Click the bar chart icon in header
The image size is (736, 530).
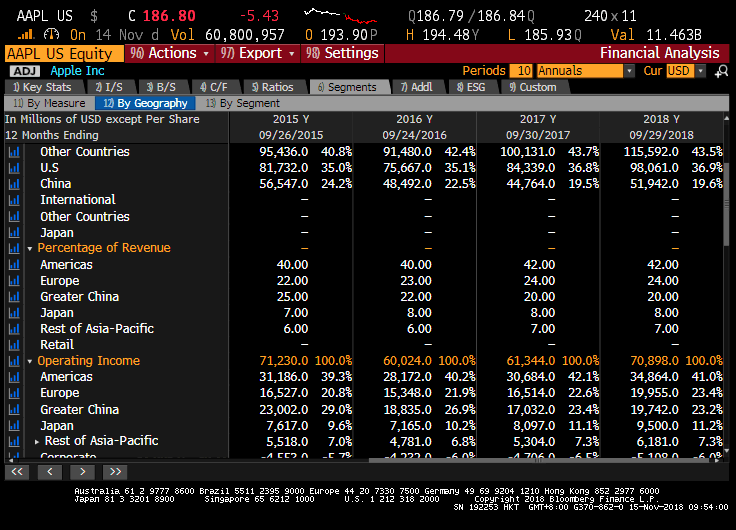pos(26,35)
